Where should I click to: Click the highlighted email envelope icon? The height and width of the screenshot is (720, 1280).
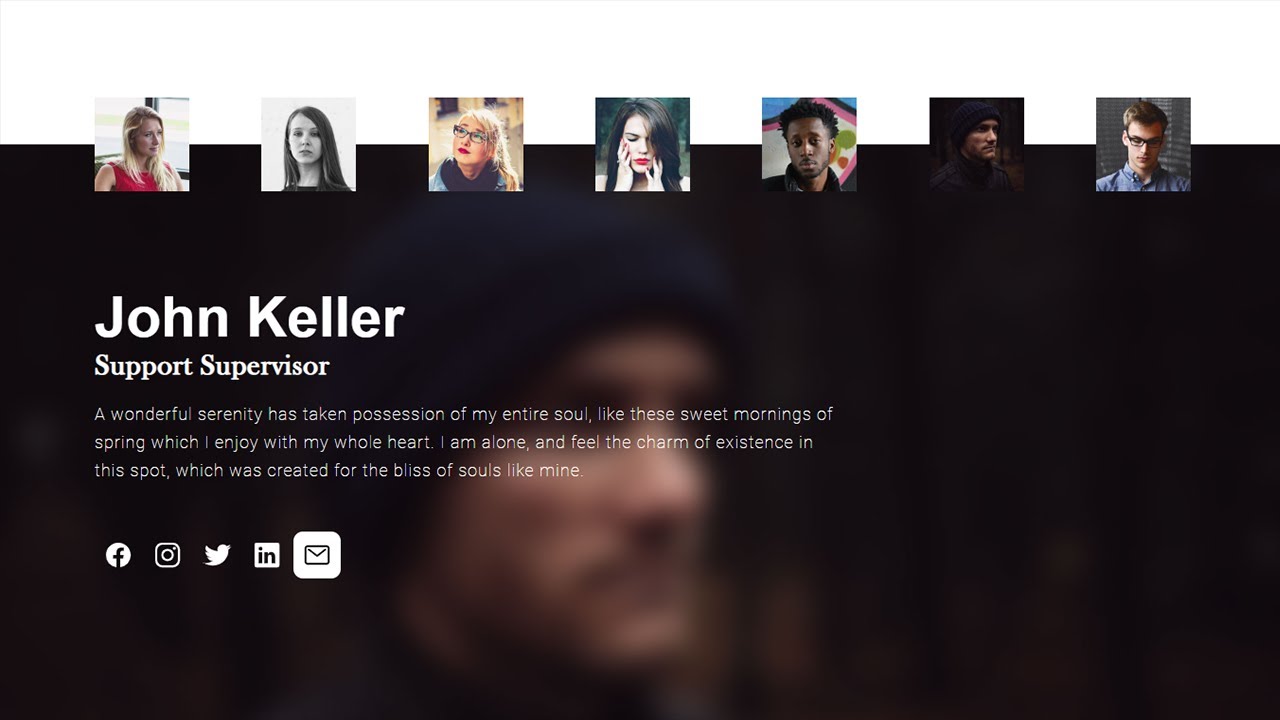click(x=317, y=555)
